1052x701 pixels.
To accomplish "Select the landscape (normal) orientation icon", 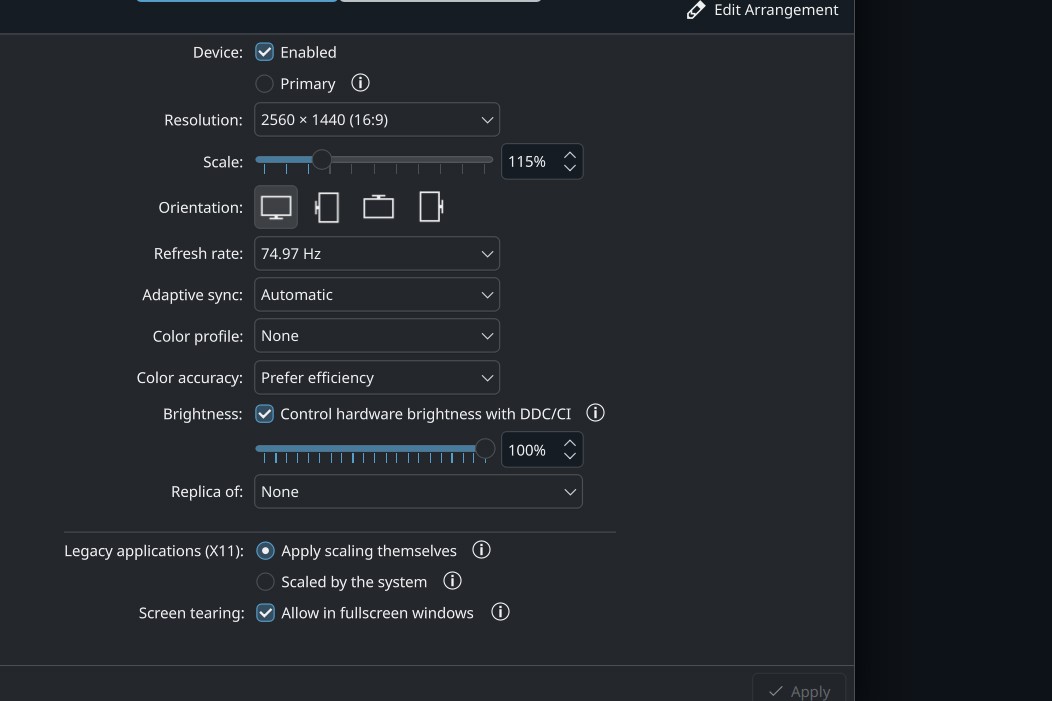I will pyautogui.click(x=276, y=207).
